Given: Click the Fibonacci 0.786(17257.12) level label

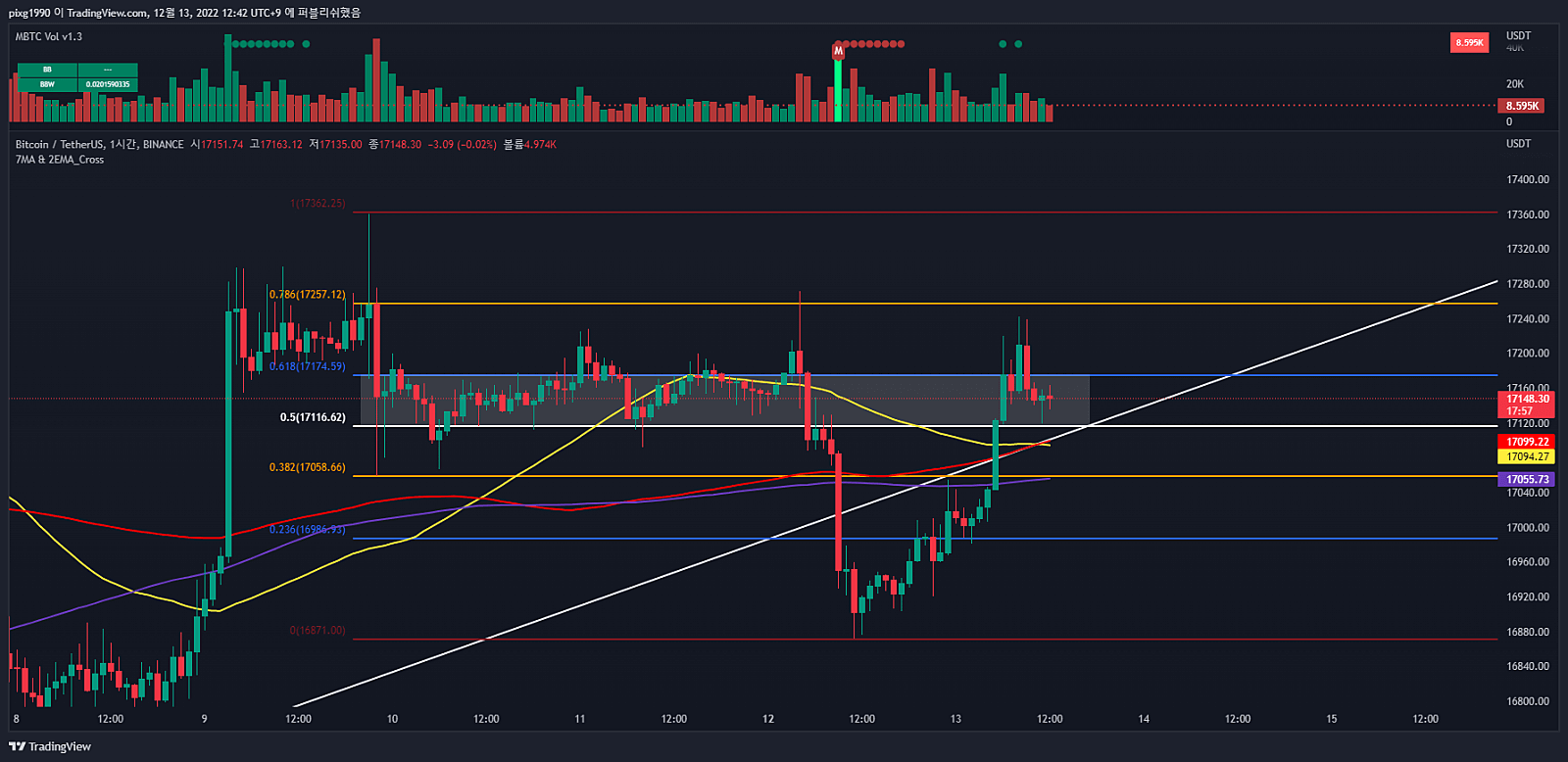Looking at the screenshot, I should [x=308, y=294].
